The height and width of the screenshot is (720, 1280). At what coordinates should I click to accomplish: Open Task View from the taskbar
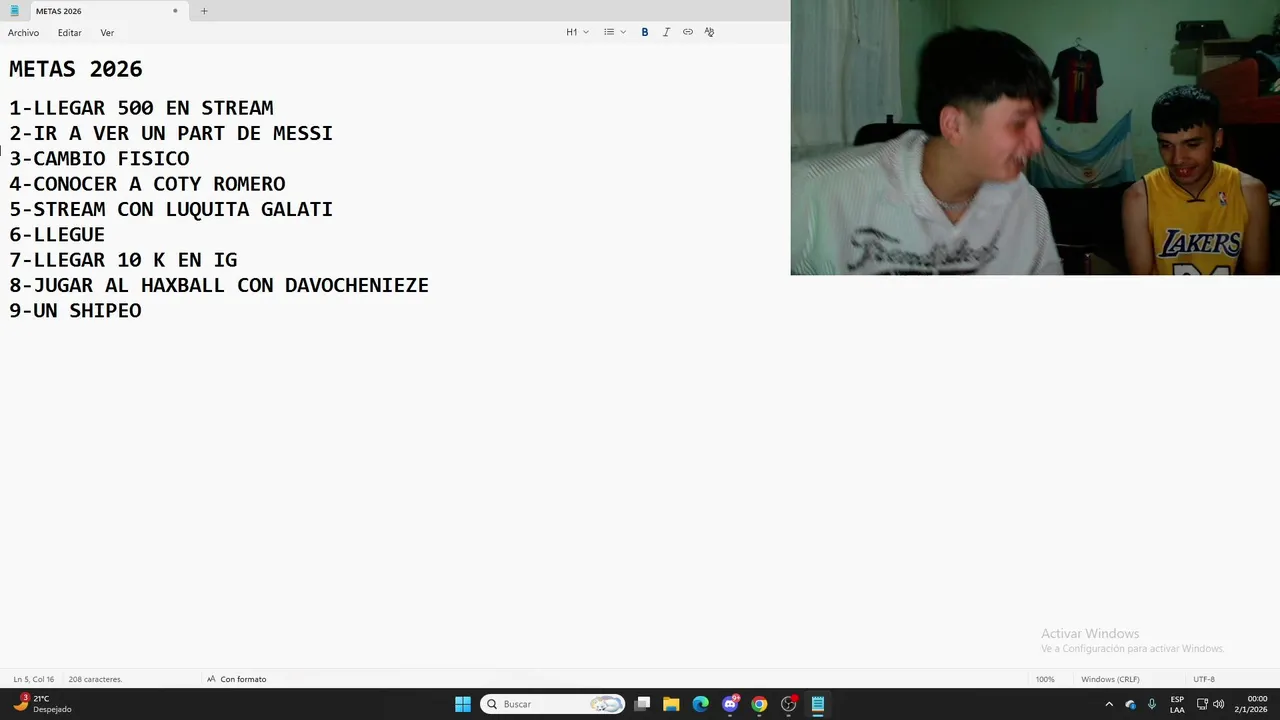(643, 704)
